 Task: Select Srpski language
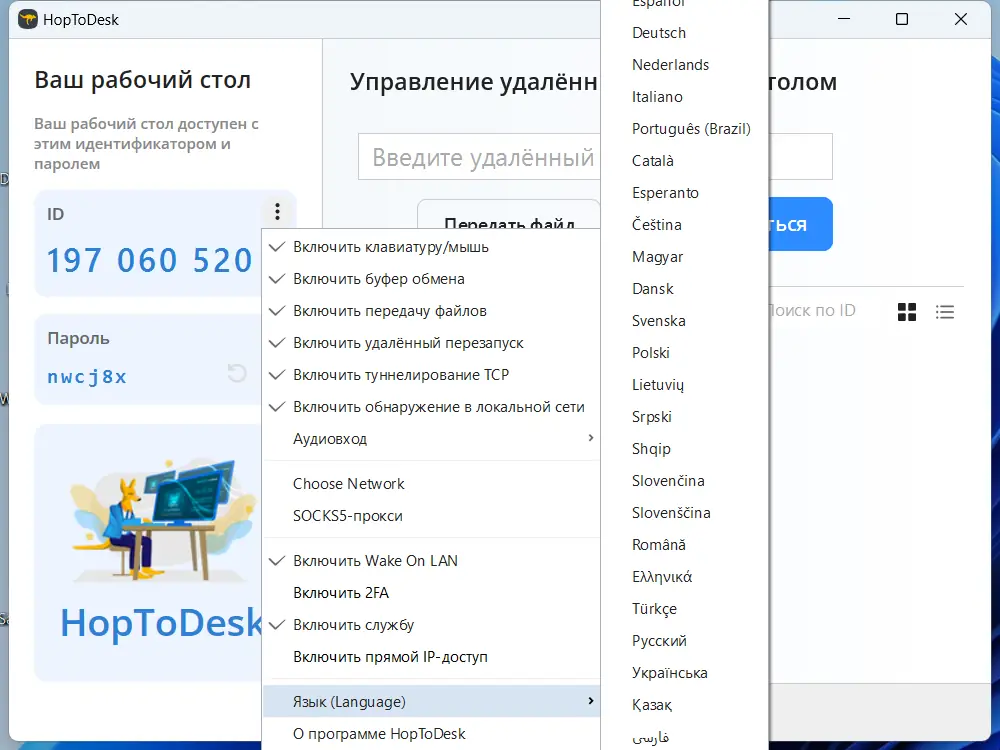(684, 416)
